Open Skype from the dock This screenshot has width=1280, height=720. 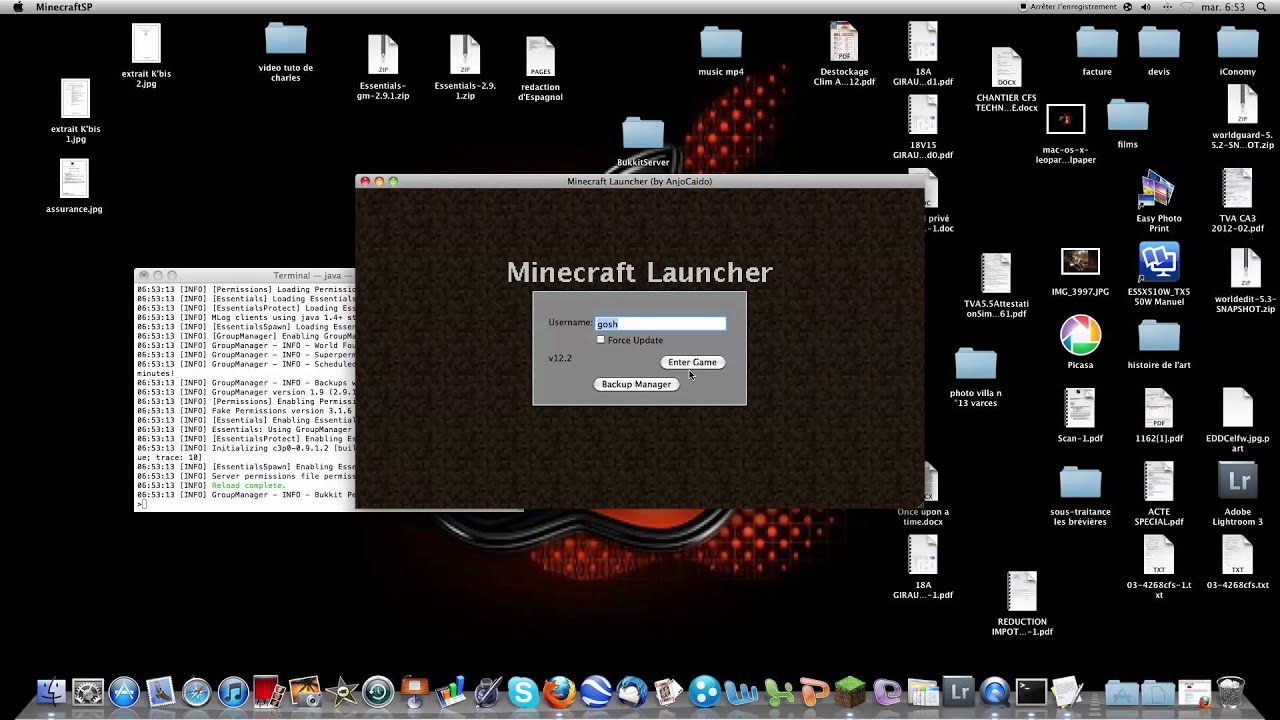click(523, 692)
